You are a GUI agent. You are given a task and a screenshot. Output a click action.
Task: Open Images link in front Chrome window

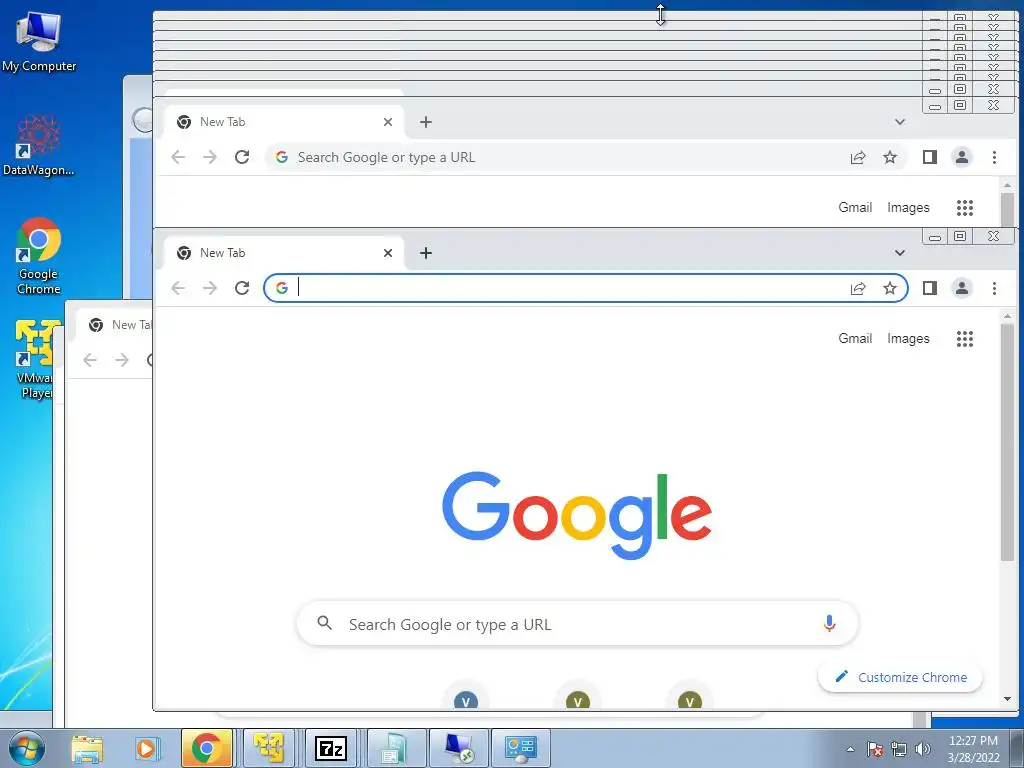tap(908, 338)
